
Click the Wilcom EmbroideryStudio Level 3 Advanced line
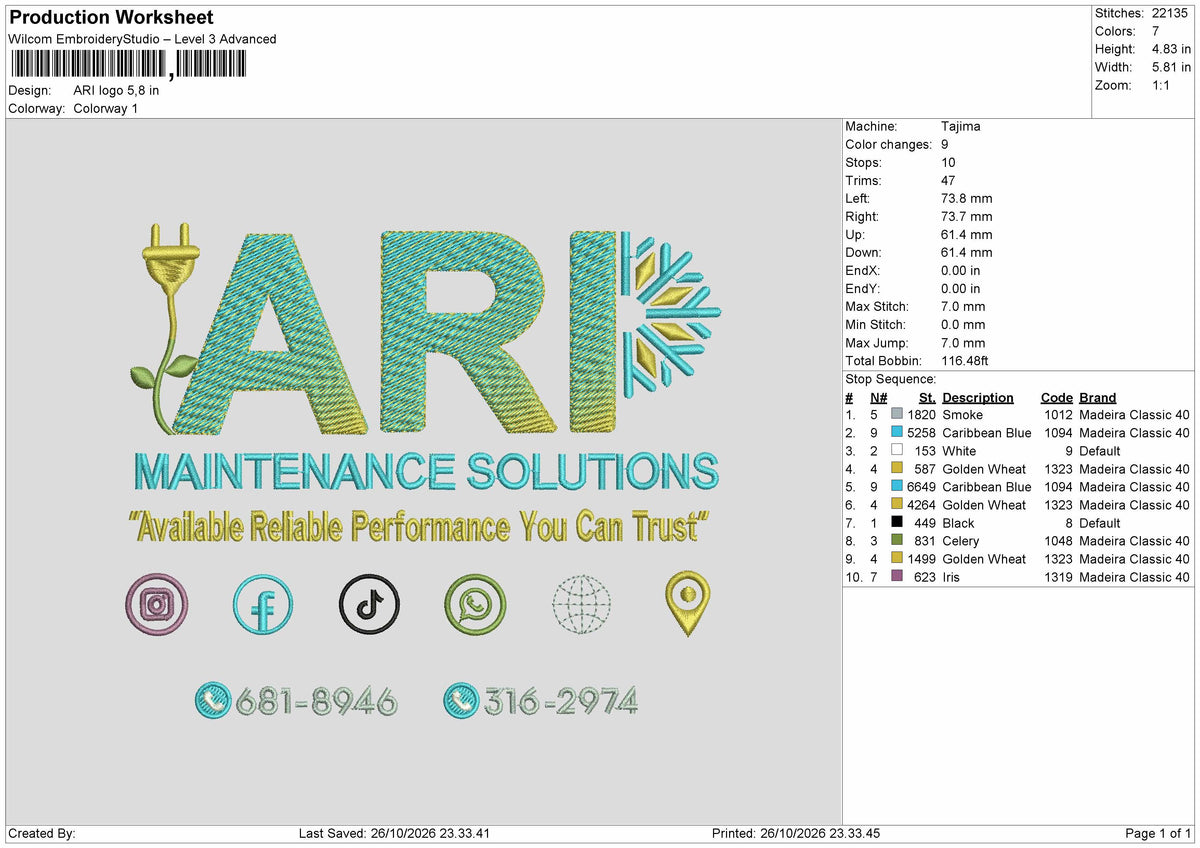click(x=142, y=39)
